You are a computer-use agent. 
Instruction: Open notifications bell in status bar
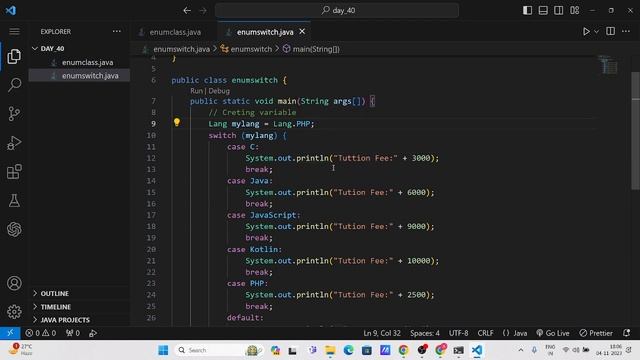pyautogui.click(x=627, y=333)
